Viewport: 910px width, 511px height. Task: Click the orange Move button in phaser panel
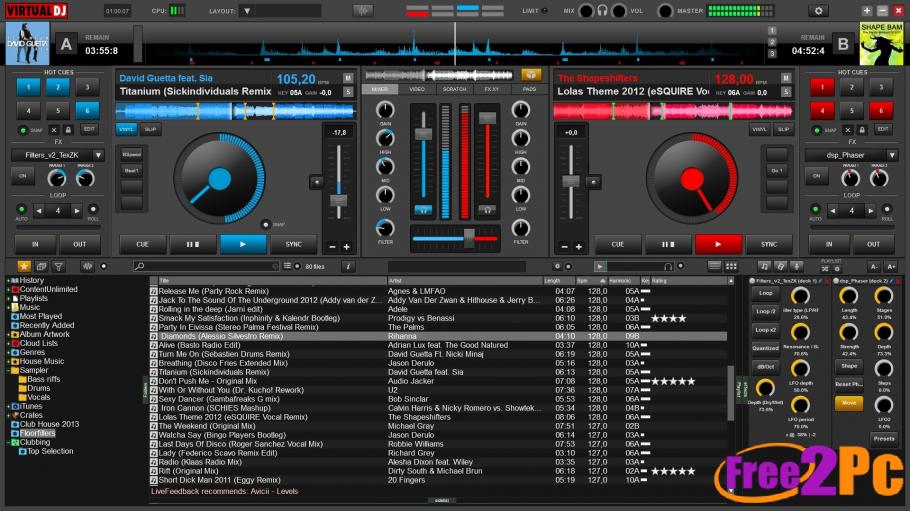[x=849, y=402]
